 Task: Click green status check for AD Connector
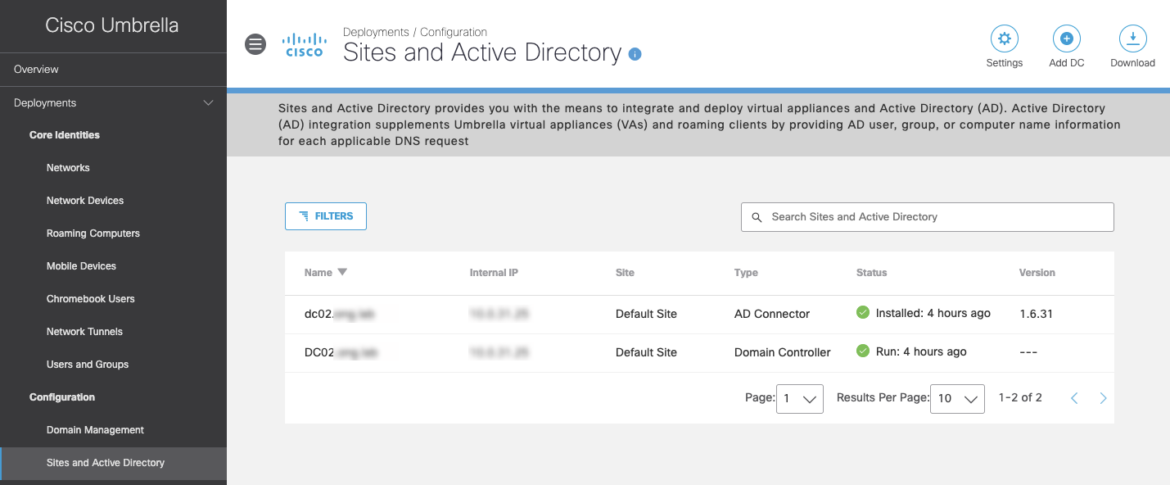[x=863, y=313]
